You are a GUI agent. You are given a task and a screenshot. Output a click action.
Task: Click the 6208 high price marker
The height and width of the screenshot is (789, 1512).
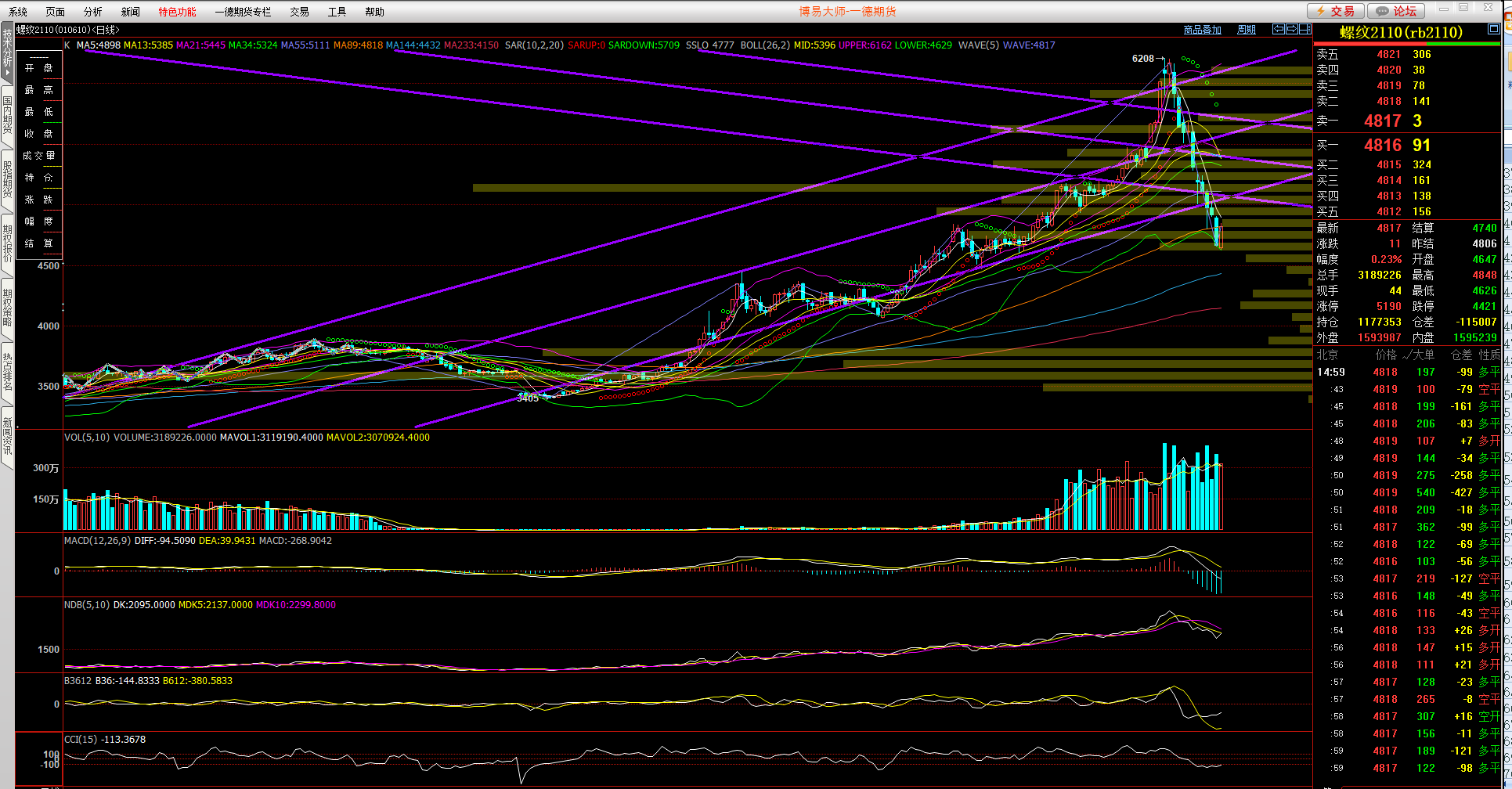1142,59
